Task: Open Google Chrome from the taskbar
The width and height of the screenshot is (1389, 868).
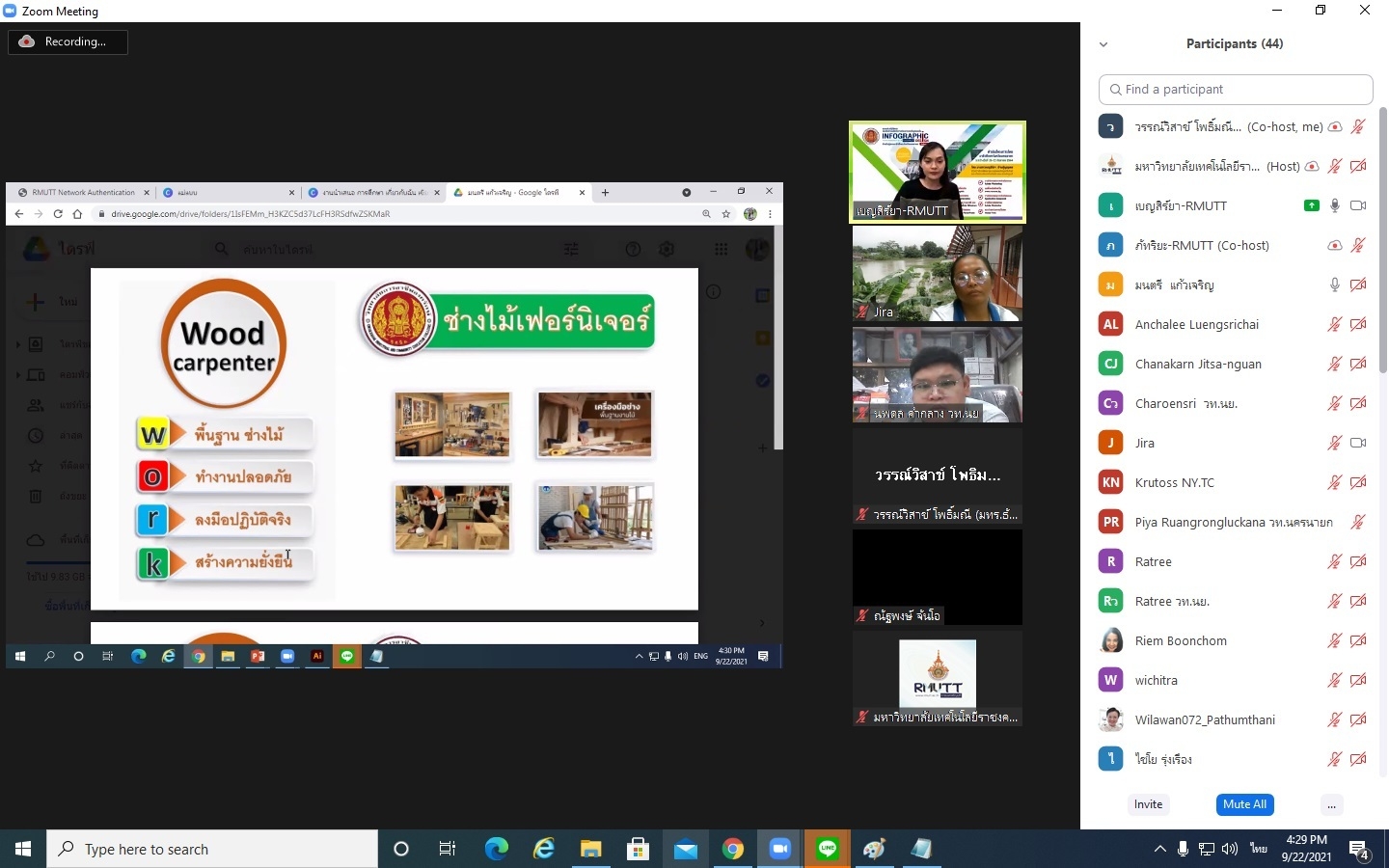Action: point(733,849)
